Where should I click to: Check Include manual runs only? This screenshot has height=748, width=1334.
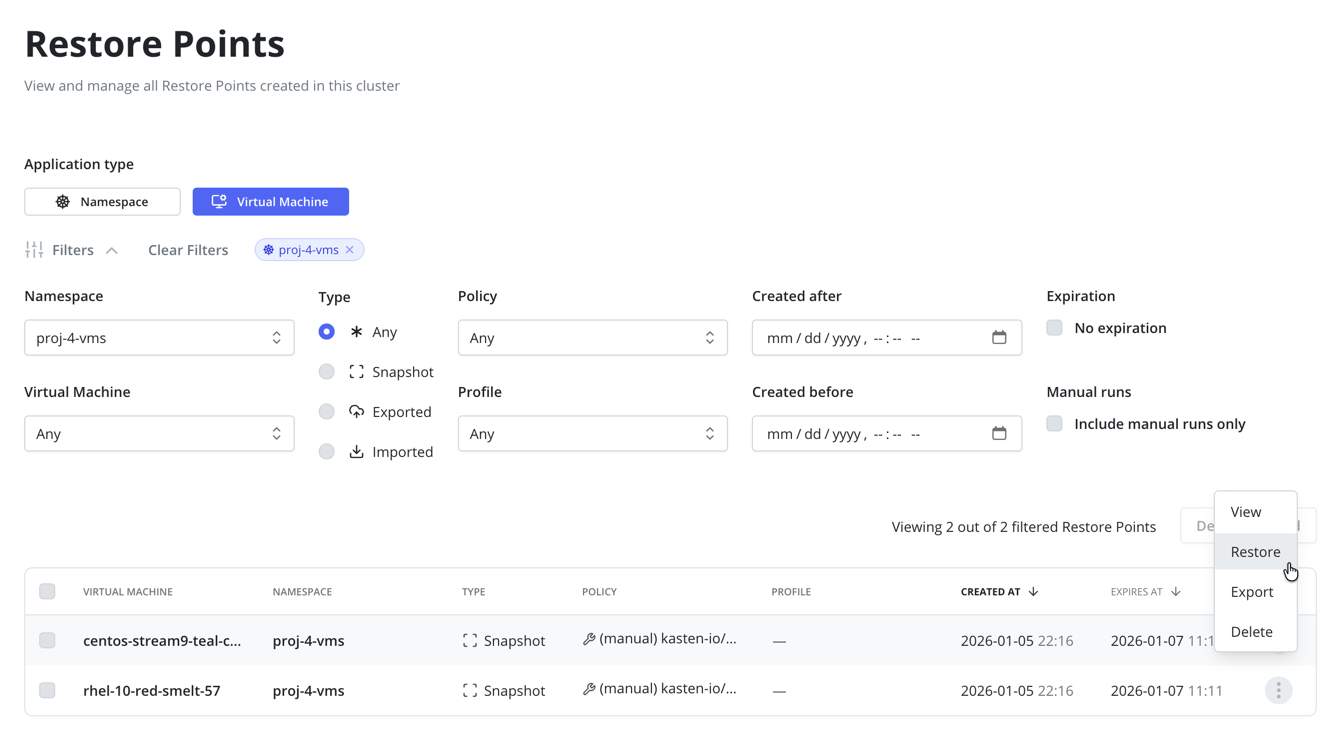point(1054,424)
